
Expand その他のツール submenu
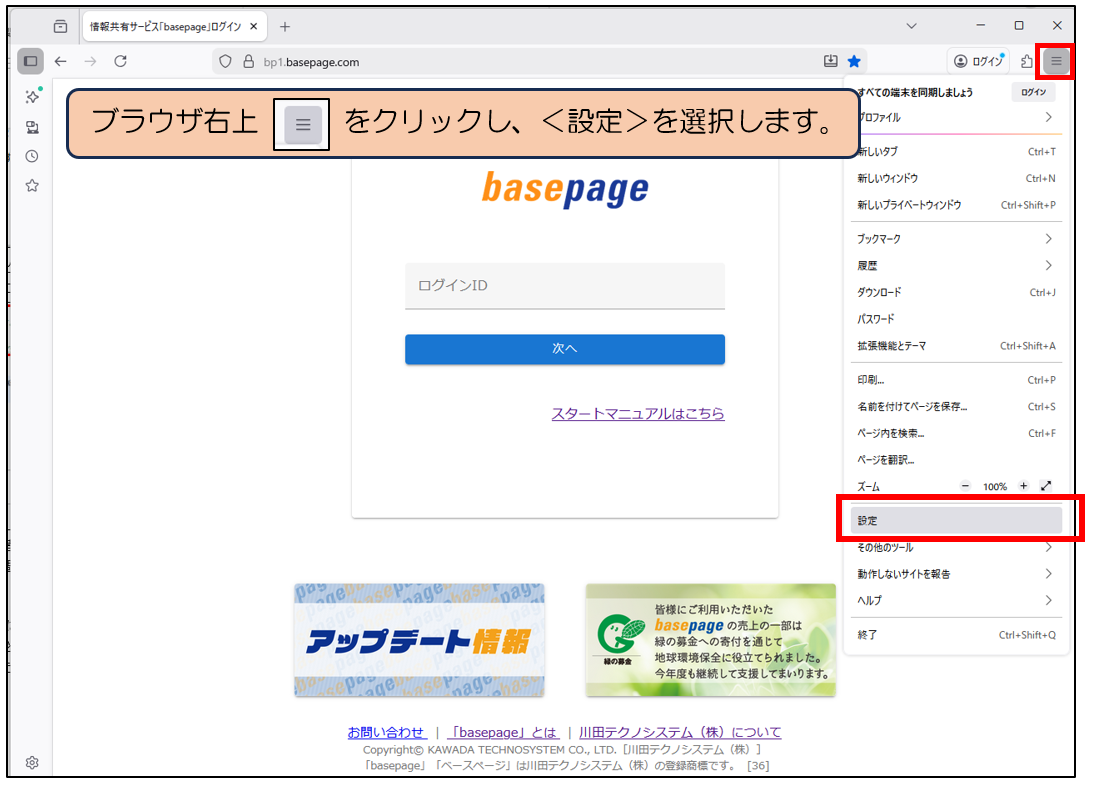954,548
